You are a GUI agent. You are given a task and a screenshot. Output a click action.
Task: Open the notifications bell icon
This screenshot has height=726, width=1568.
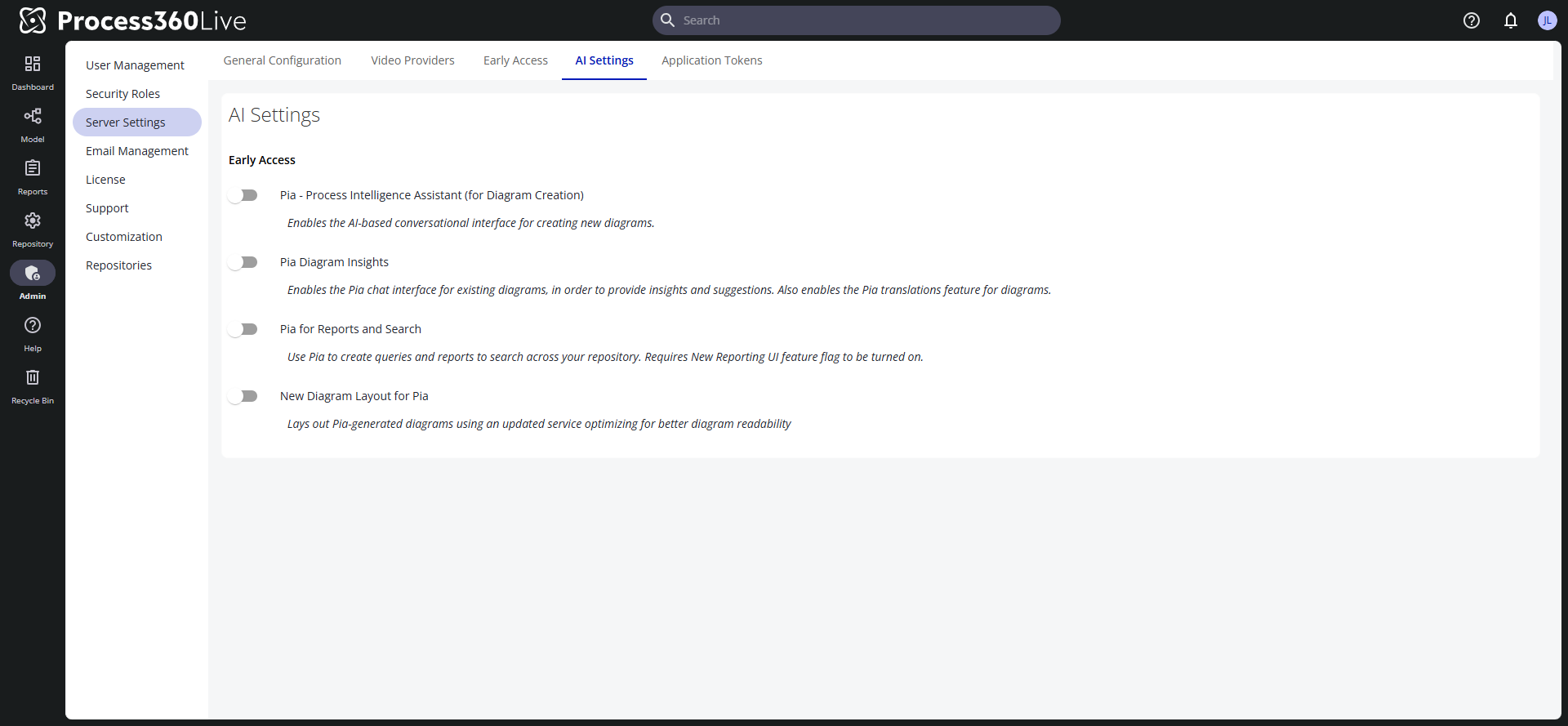coord(1511,20)
